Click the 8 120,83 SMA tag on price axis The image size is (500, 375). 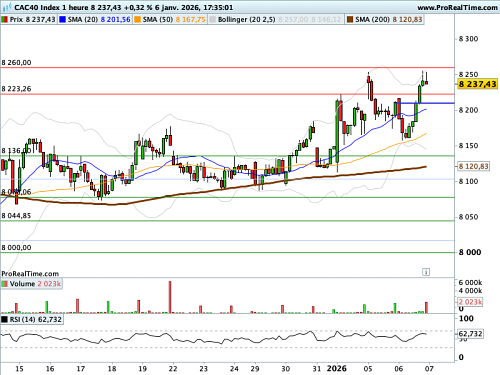tap(473, 166)
